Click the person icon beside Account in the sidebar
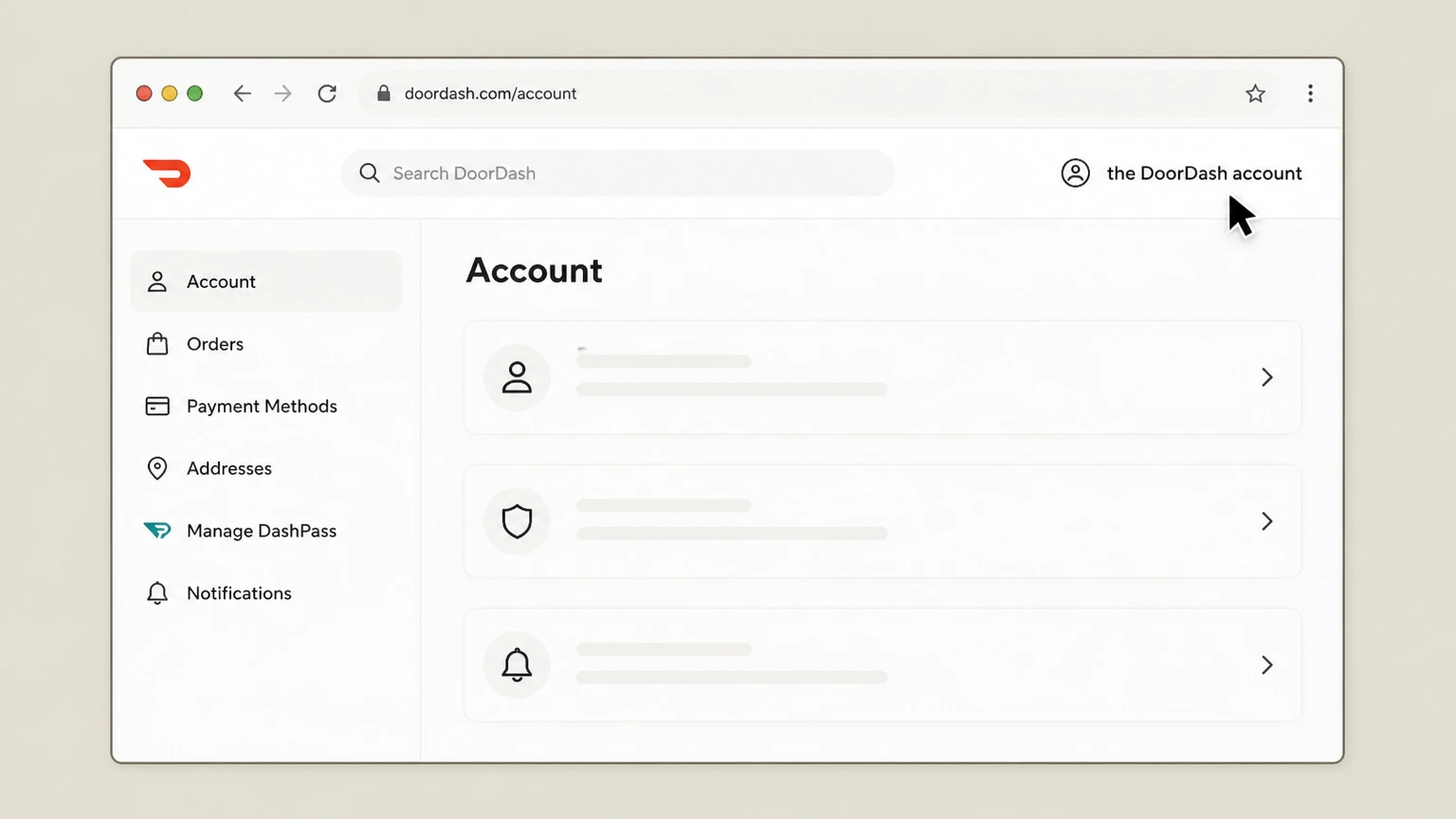 157,282
